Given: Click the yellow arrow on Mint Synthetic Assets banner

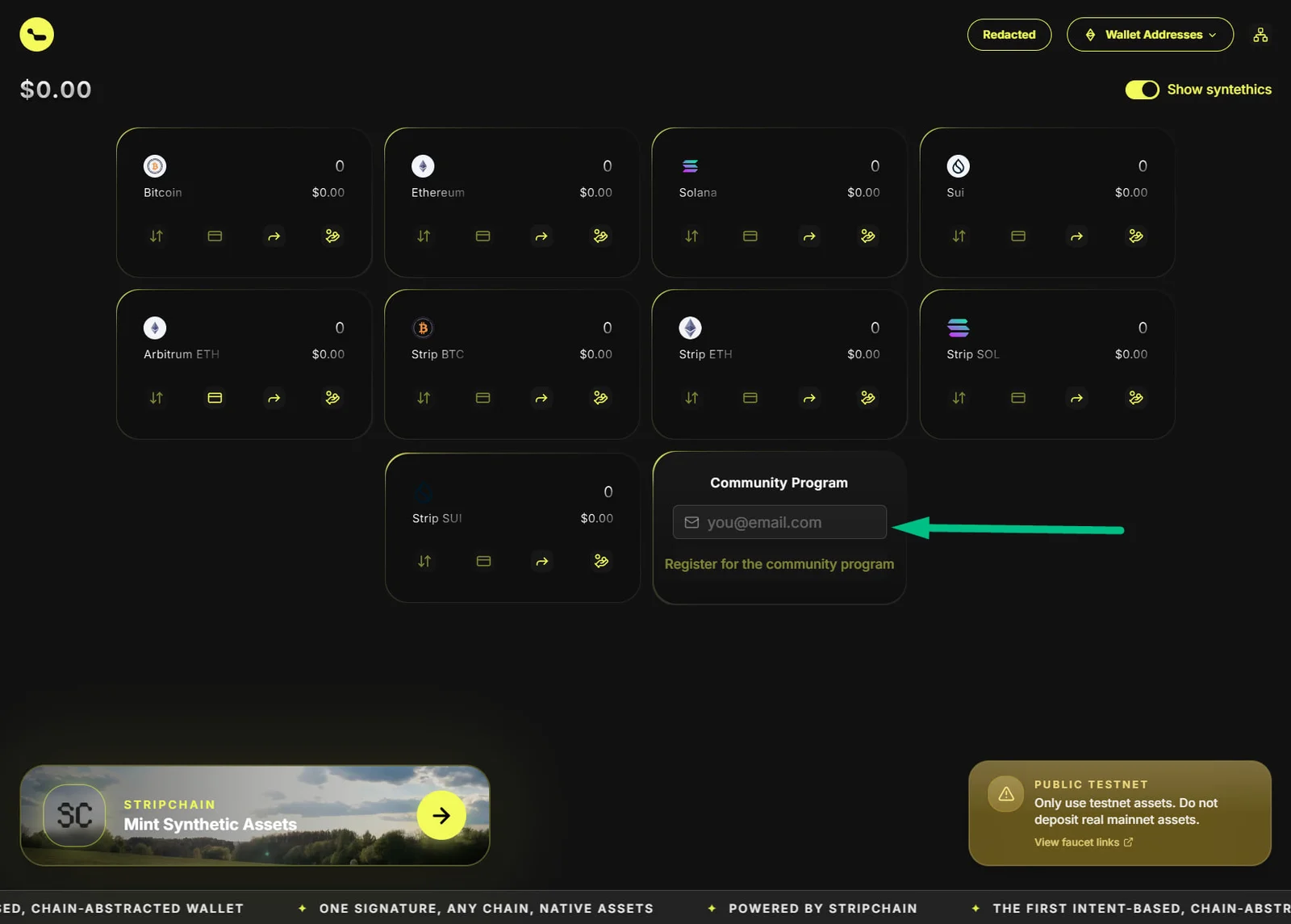Looking at the screenshot, I should click(441, 816).
